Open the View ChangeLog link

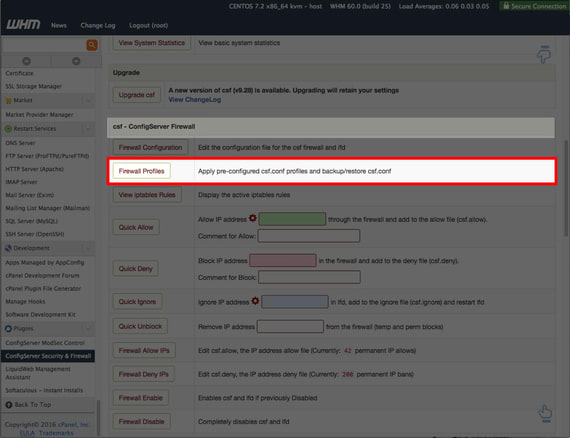194,100
